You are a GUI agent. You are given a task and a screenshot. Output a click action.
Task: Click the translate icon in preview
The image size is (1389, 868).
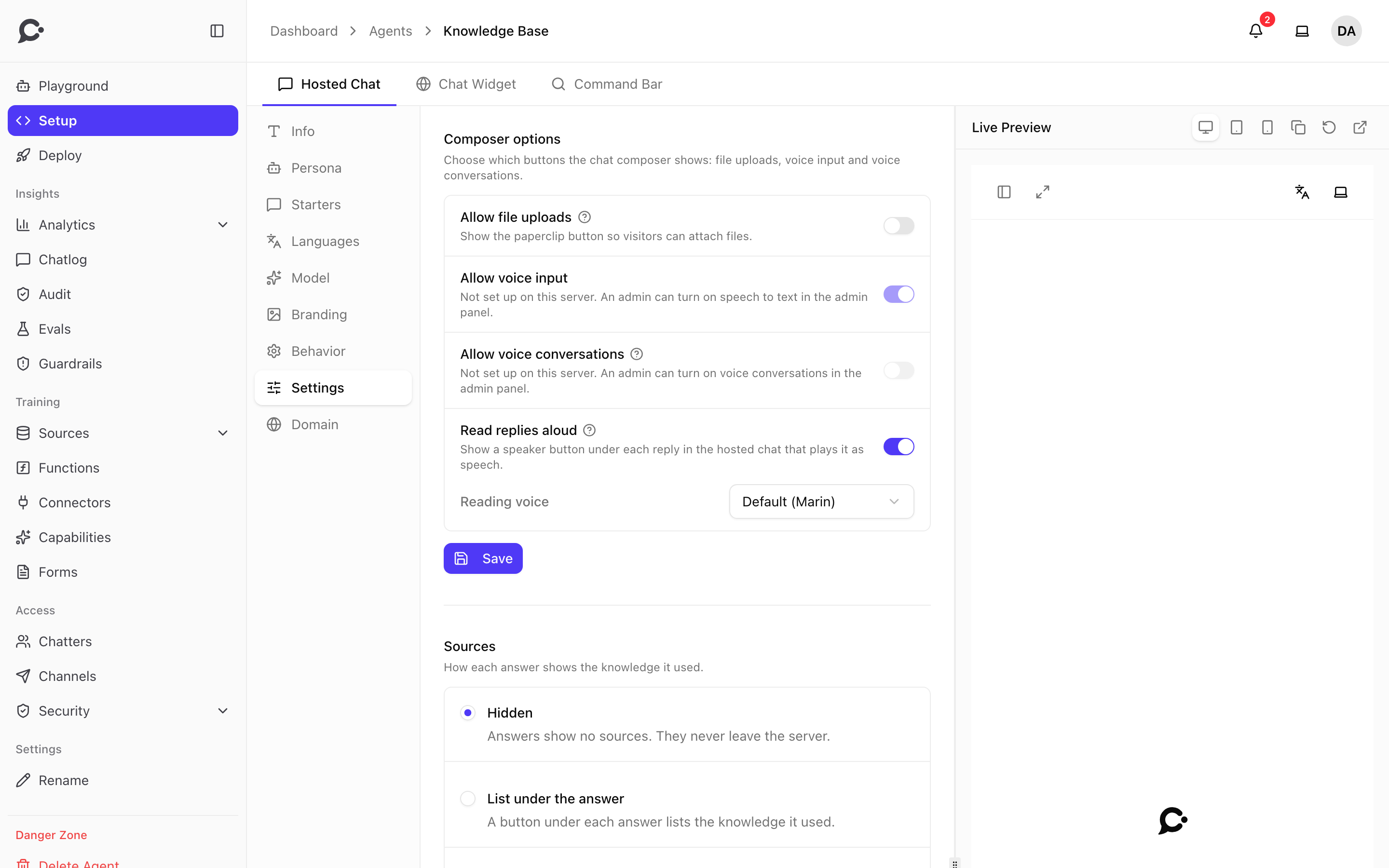coord(1302,192)
